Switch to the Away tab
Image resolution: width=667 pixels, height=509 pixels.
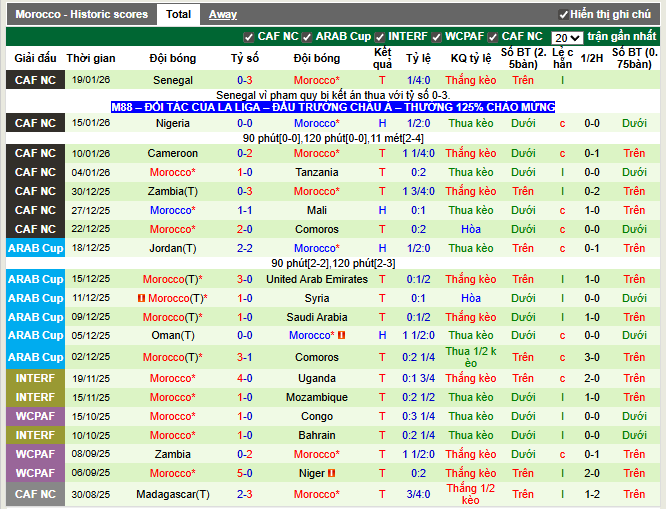coord(223,15)
